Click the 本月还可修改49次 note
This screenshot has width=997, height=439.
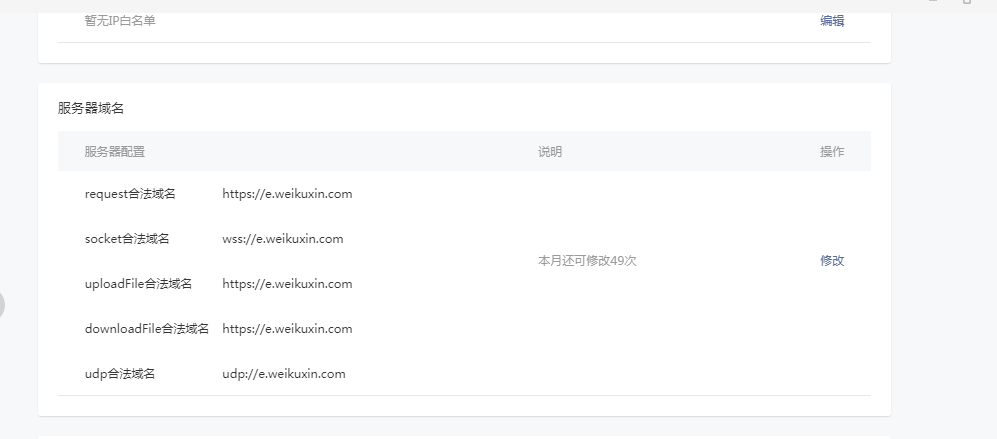[x=587, y=260]
